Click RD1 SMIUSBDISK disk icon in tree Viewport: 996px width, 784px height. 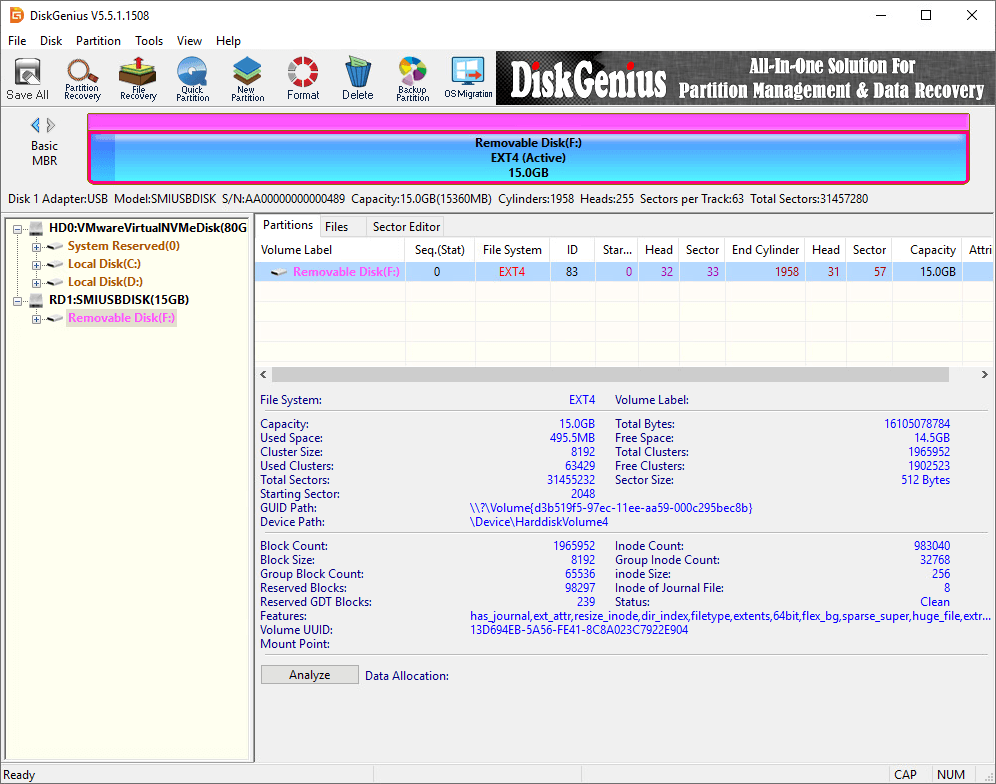(x=36, y=300)
